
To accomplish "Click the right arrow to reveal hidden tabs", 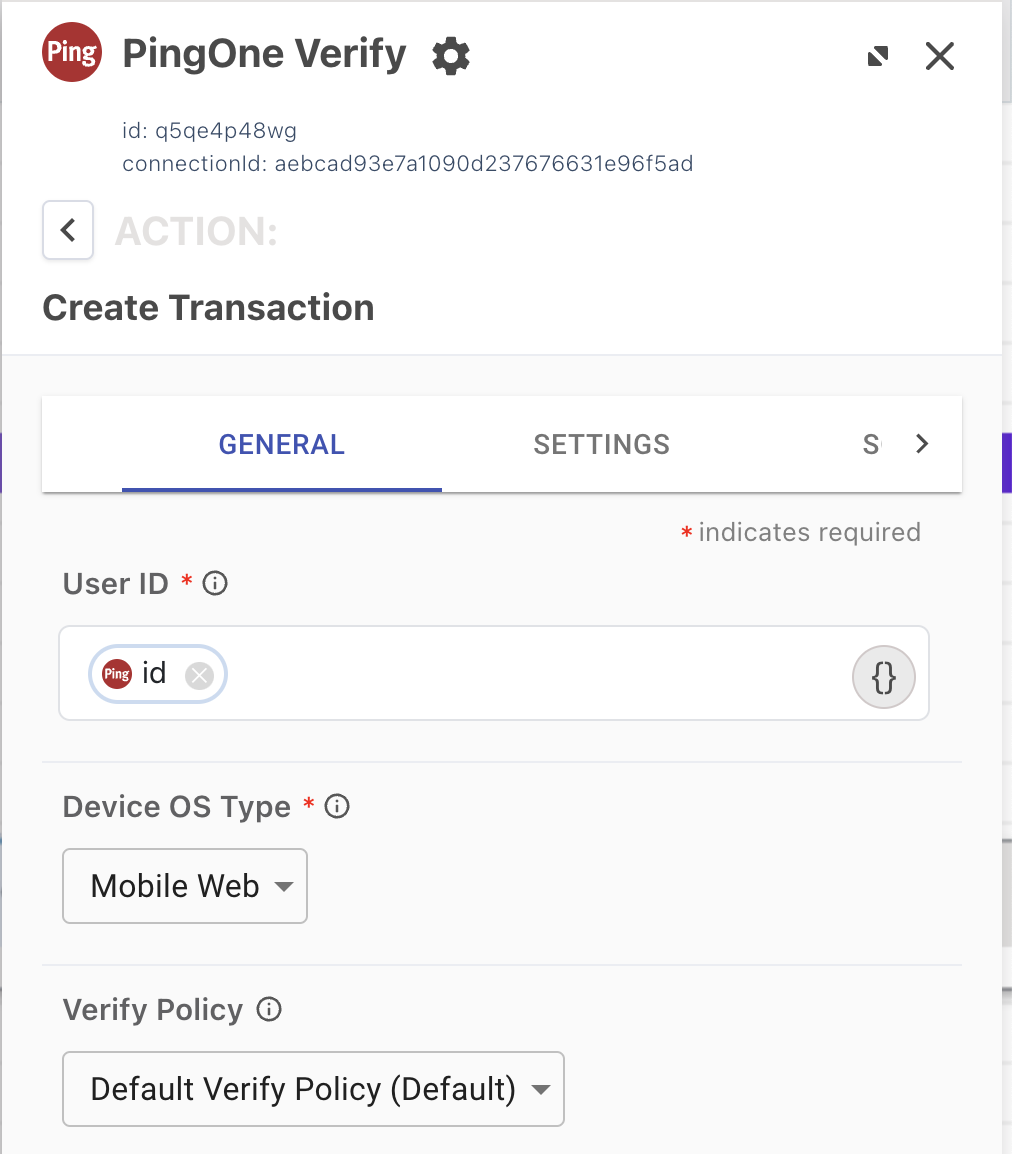I will click(922, 443).
